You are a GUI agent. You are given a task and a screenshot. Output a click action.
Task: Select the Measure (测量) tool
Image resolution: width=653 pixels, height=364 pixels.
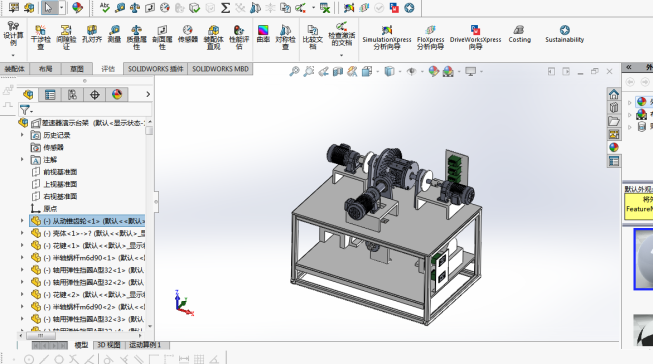tap(114, 34)
